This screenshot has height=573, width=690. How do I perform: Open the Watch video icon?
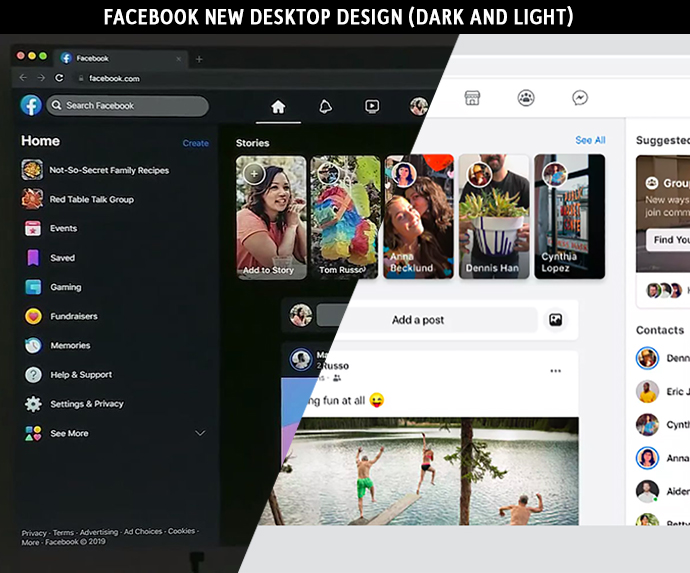click(x=372, y=107)
